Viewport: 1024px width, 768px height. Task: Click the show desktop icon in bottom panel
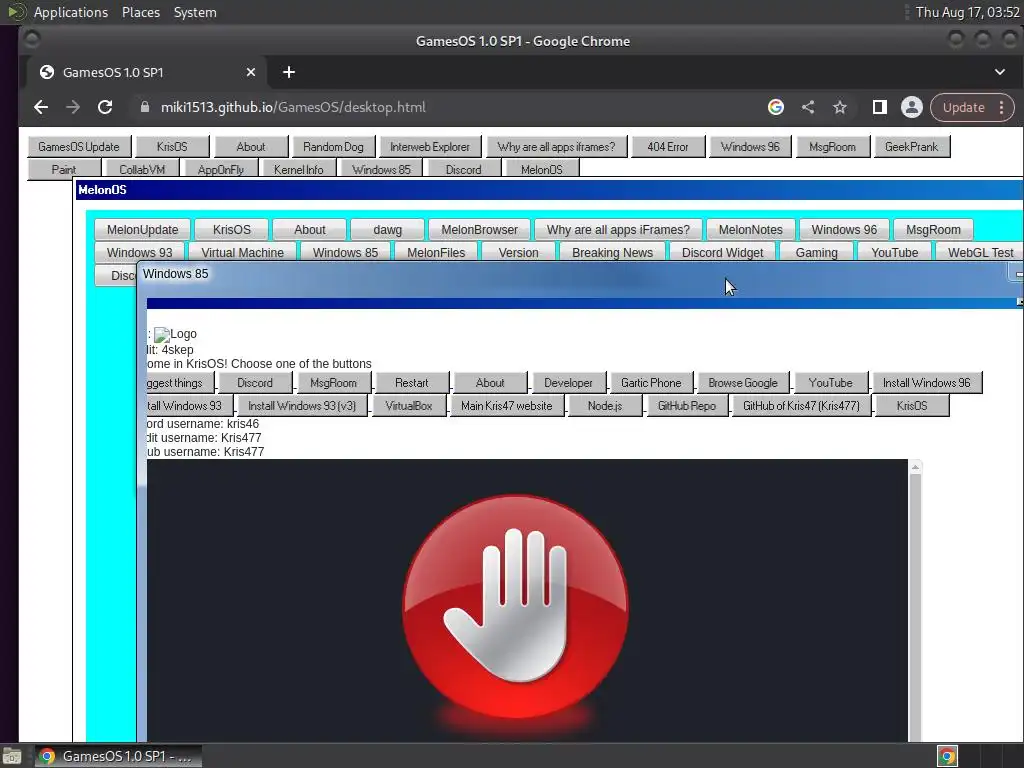pyautogui.click(x=12, y=756)
